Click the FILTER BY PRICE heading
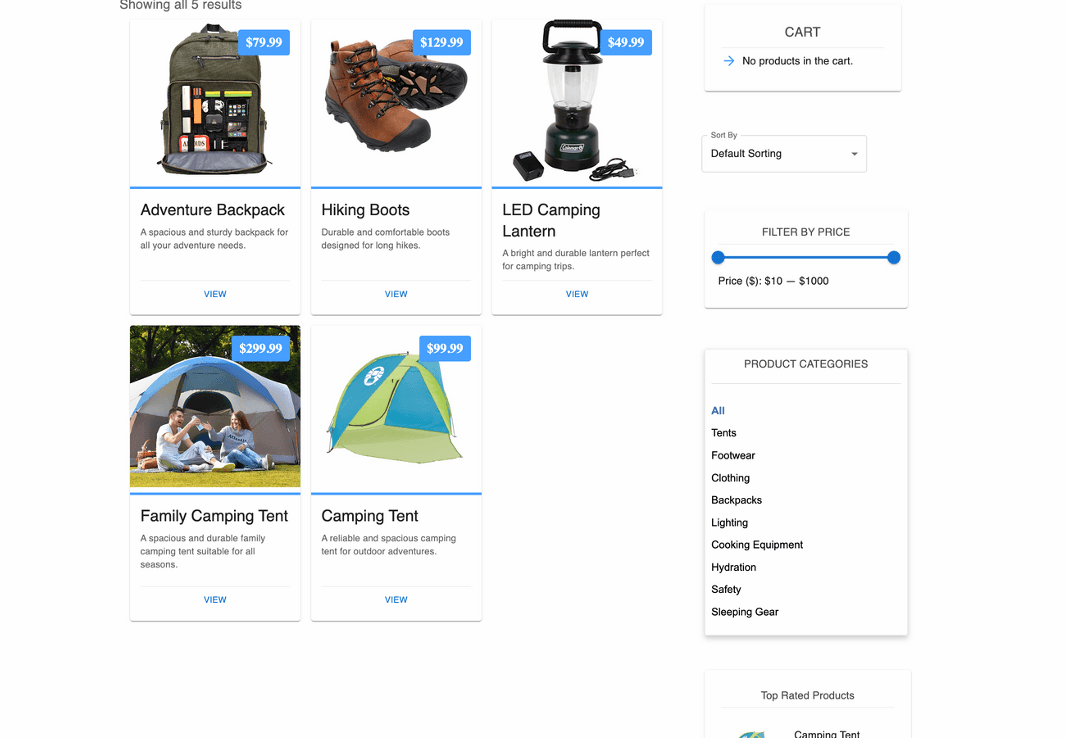Viewport: 1067px width, 738px height. click(x=806, y=232)
